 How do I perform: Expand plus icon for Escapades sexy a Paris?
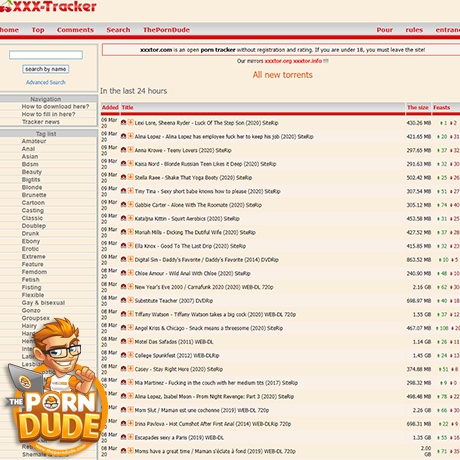[130, 437]
